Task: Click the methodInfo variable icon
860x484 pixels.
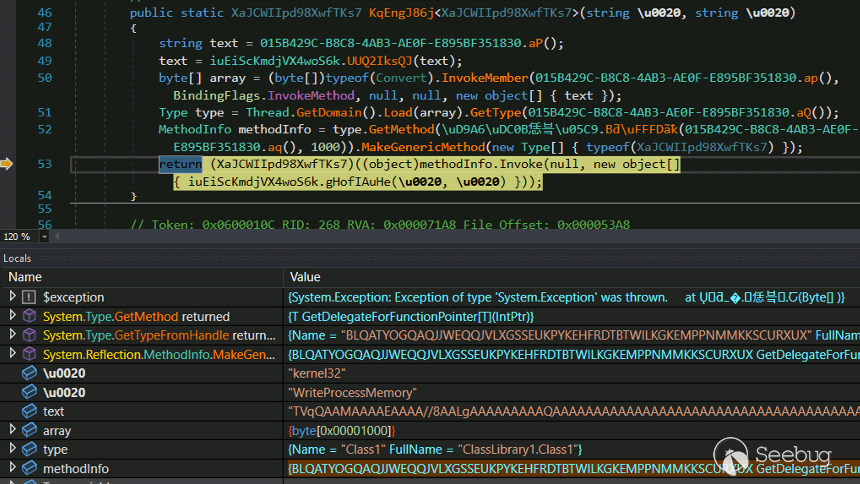Action: pos(29,468)
